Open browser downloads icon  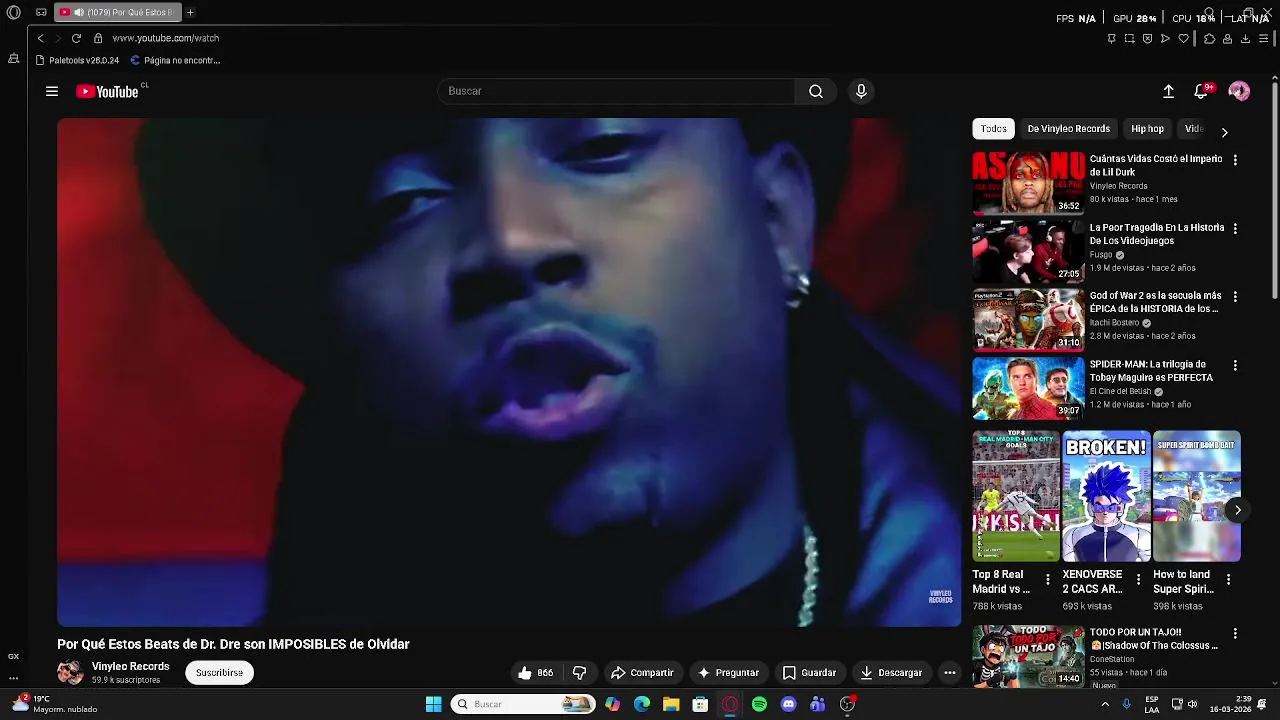(x=1245, y=39)
